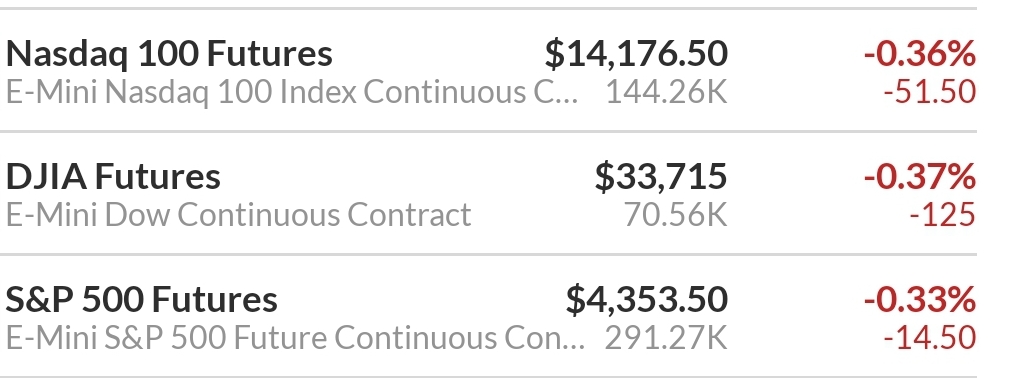Click the E-Mini S&P 500 Future description
The width and height of the screenshot is (1017, 378).
click(x=295, y=338)
